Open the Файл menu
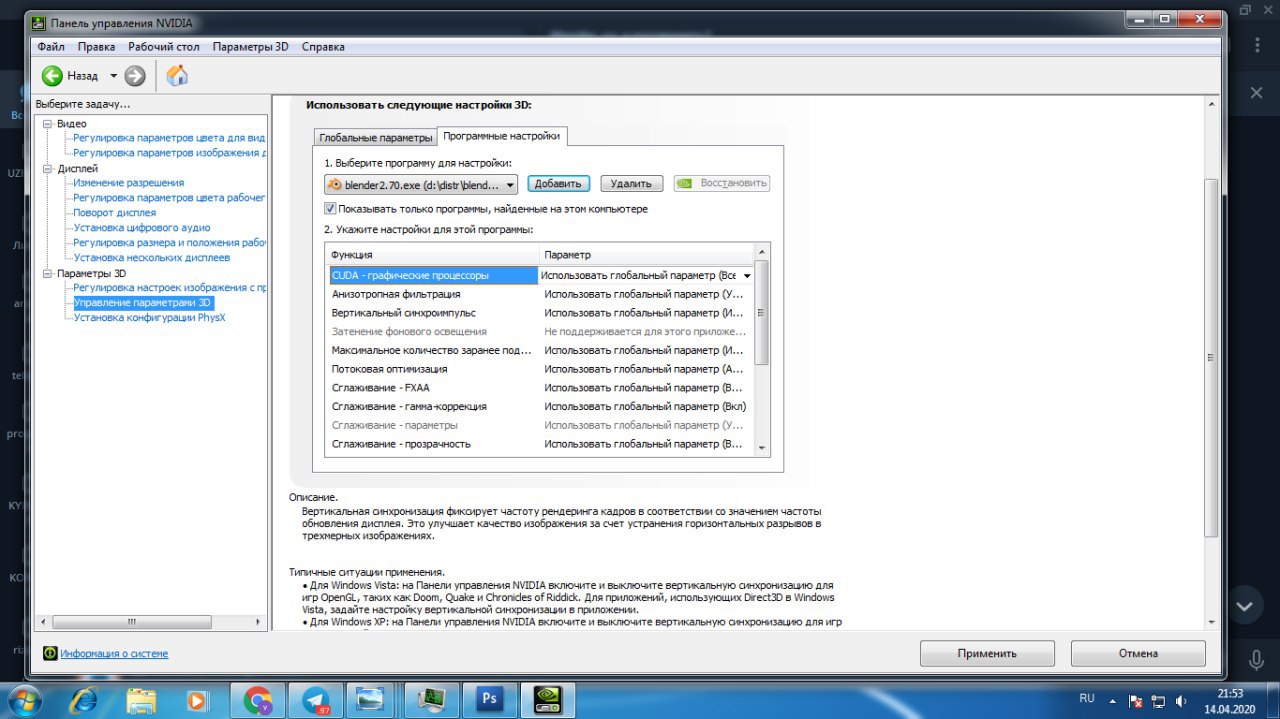 (x=51, y=46)
